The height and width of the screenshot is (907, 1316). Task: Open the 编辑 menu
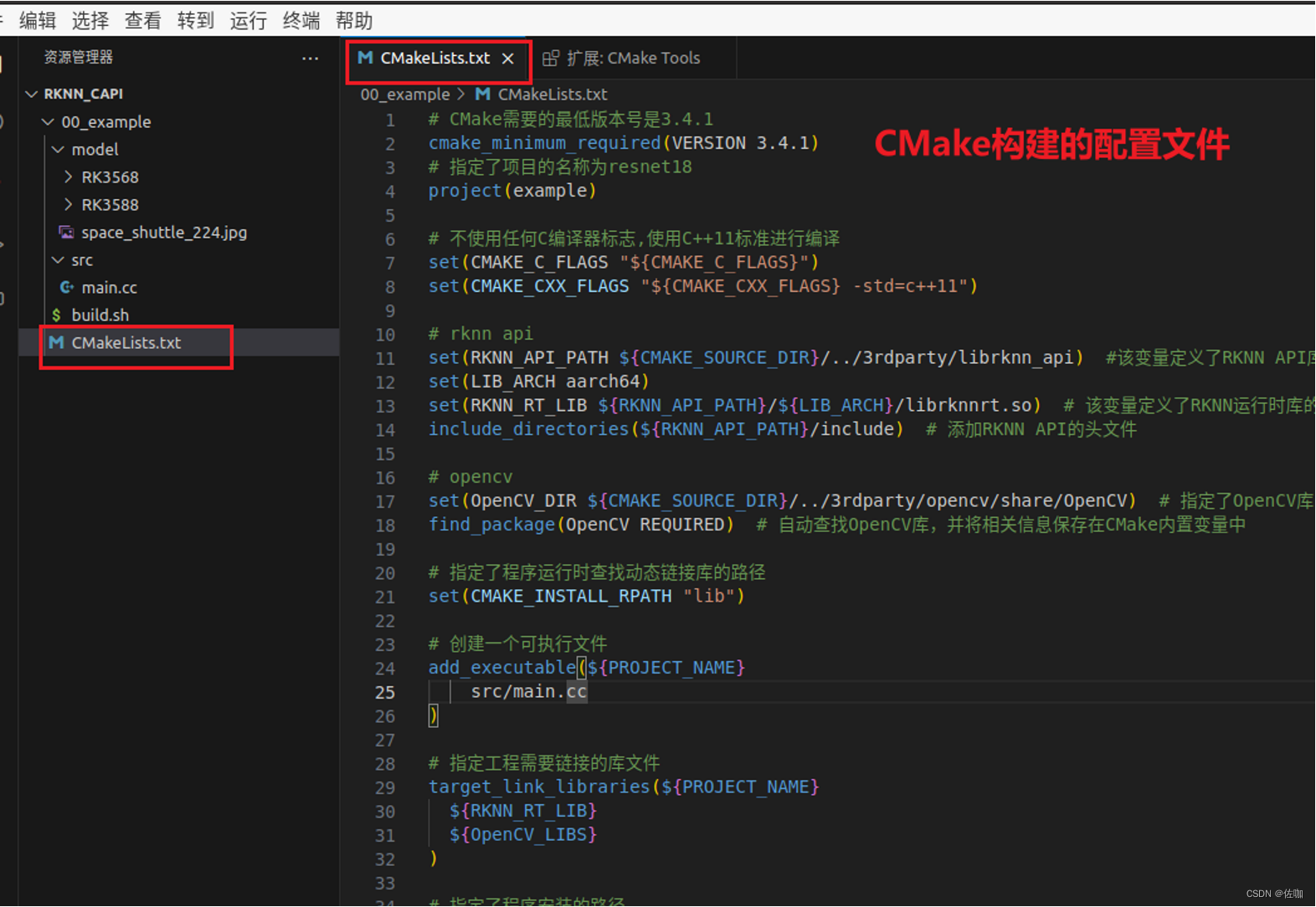pyautogui.click(x=38, y=20)
